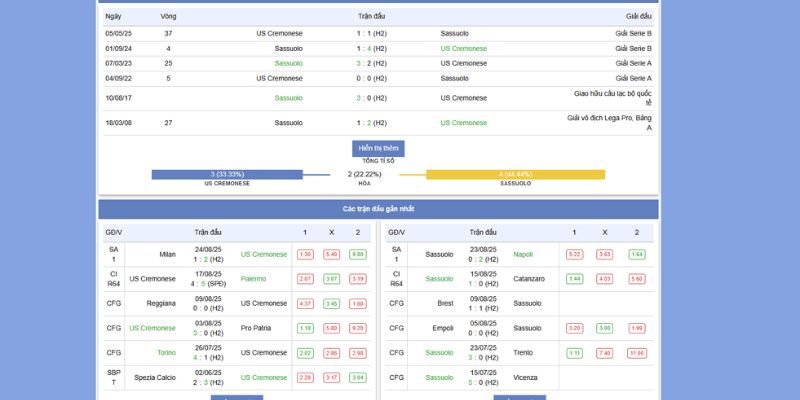Image resolution: width=800 pixels, height=400 pixels.
Task: Click the 3.00 draw odds, Empoli match
Action: [x=605, y=328]
